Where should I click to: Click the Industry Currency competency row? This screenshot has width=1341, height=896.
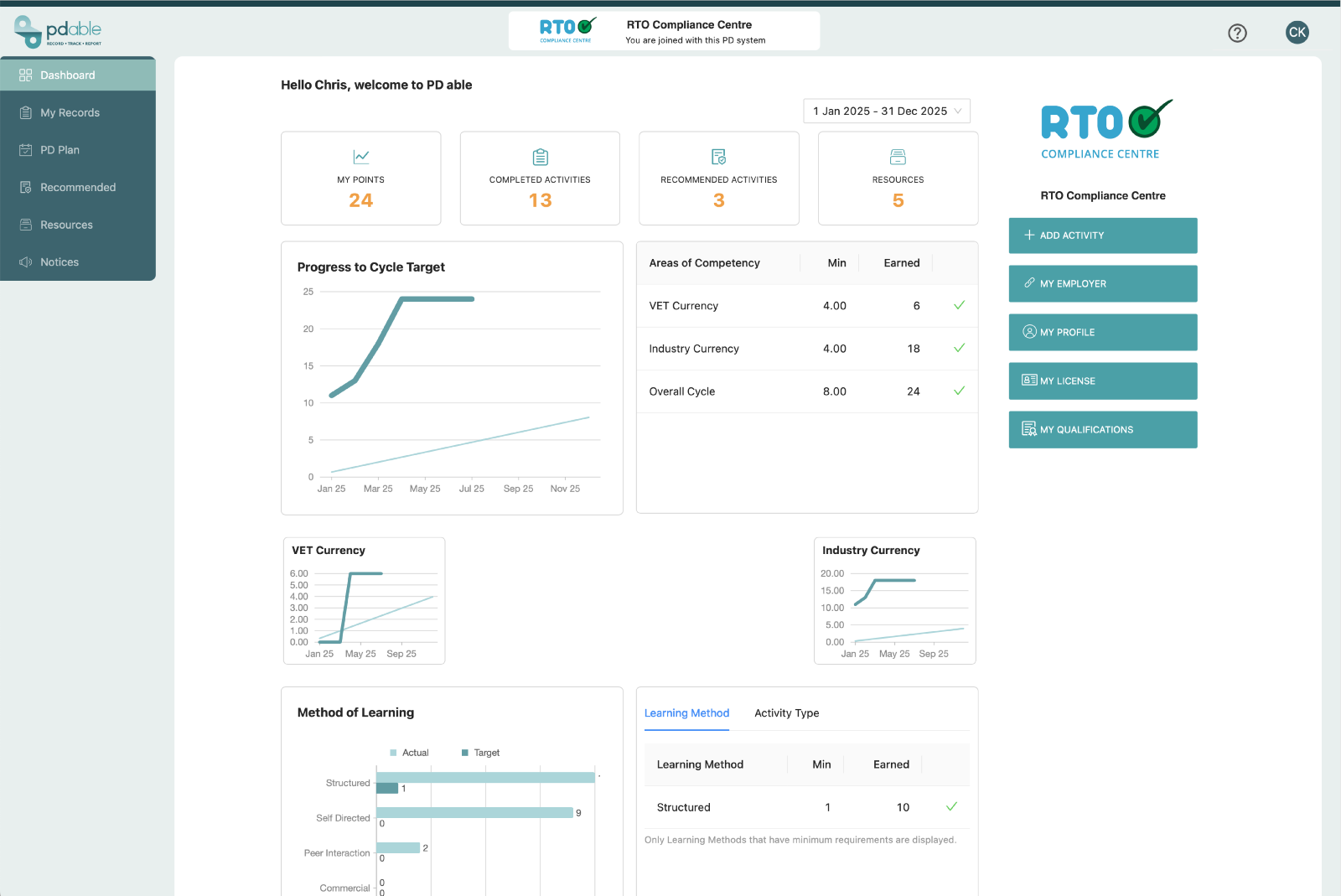[806, 349]
